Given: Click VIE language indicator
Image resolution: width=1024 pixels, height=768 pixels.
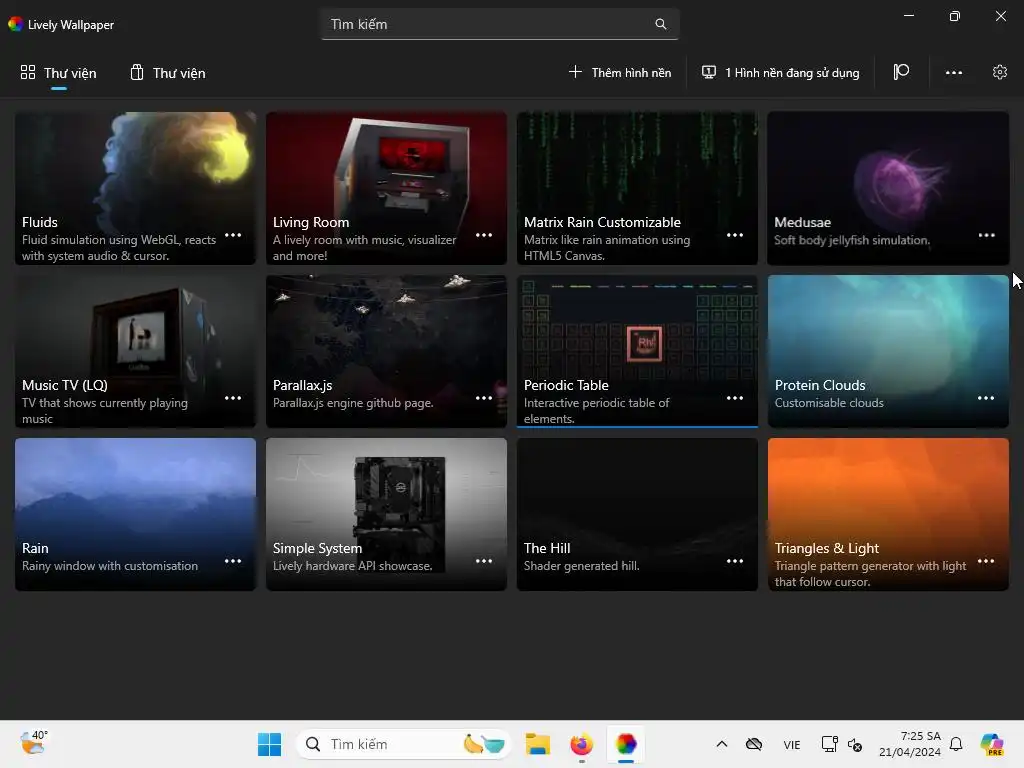Looking at the screenshot, I should pos(792,744).
